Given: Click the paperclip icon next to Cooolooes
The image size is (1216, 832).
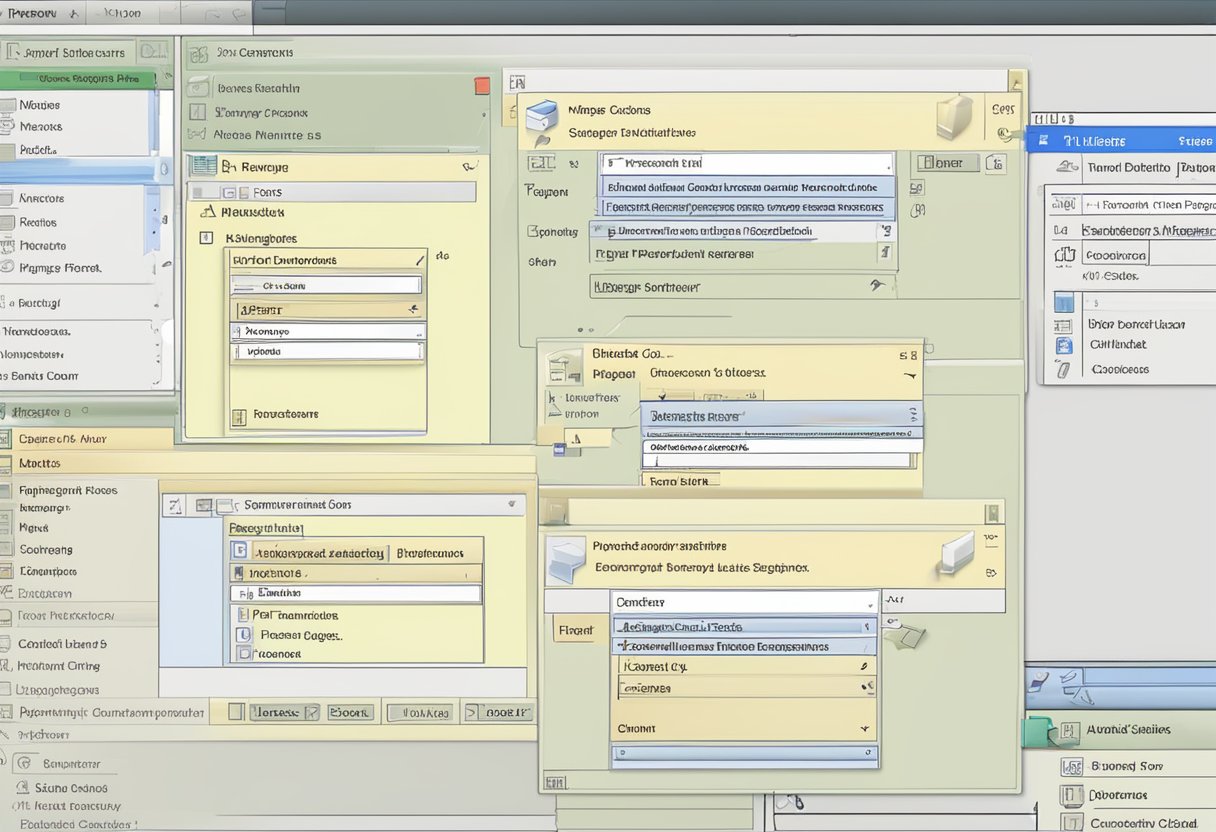Looking at the screenshot, I should pos(1064,369).
